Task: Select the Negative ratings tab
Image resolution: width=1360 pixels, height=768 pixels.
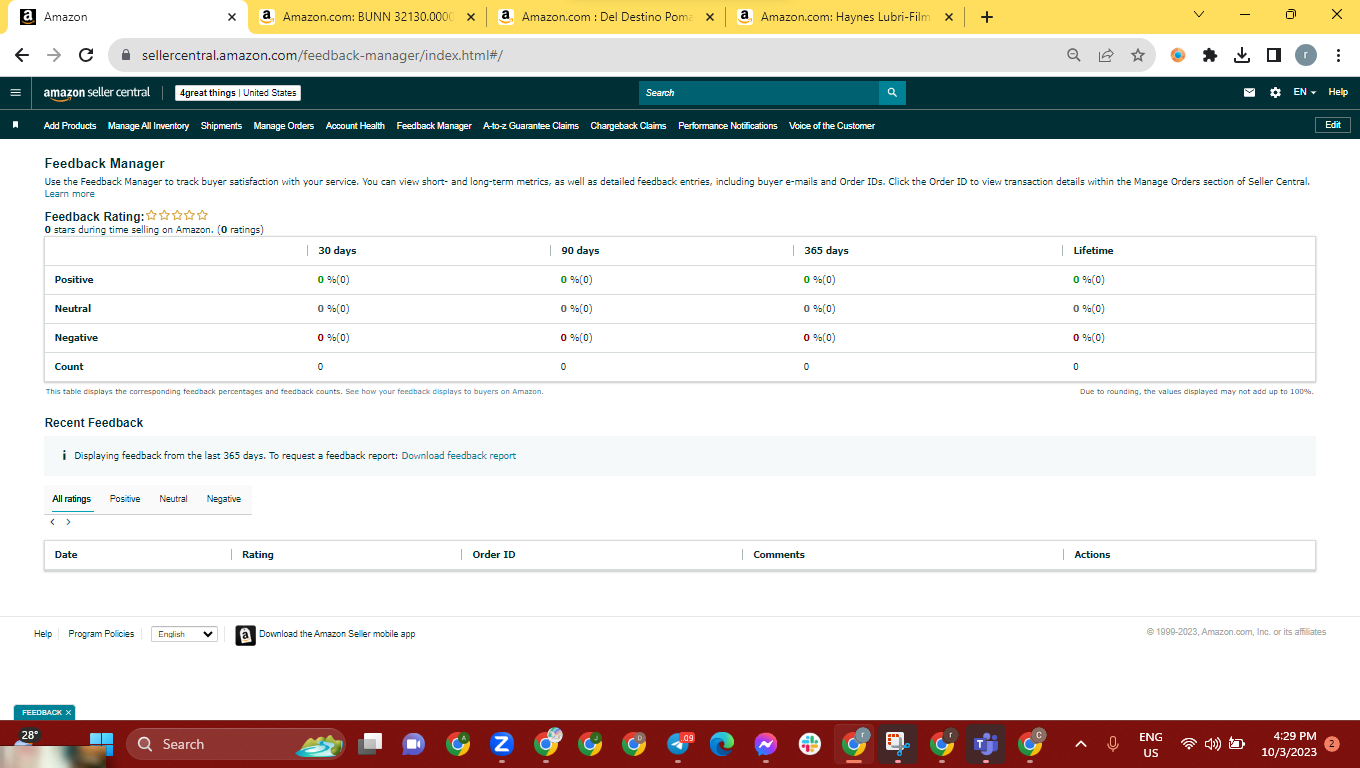Action: [224, 499]
